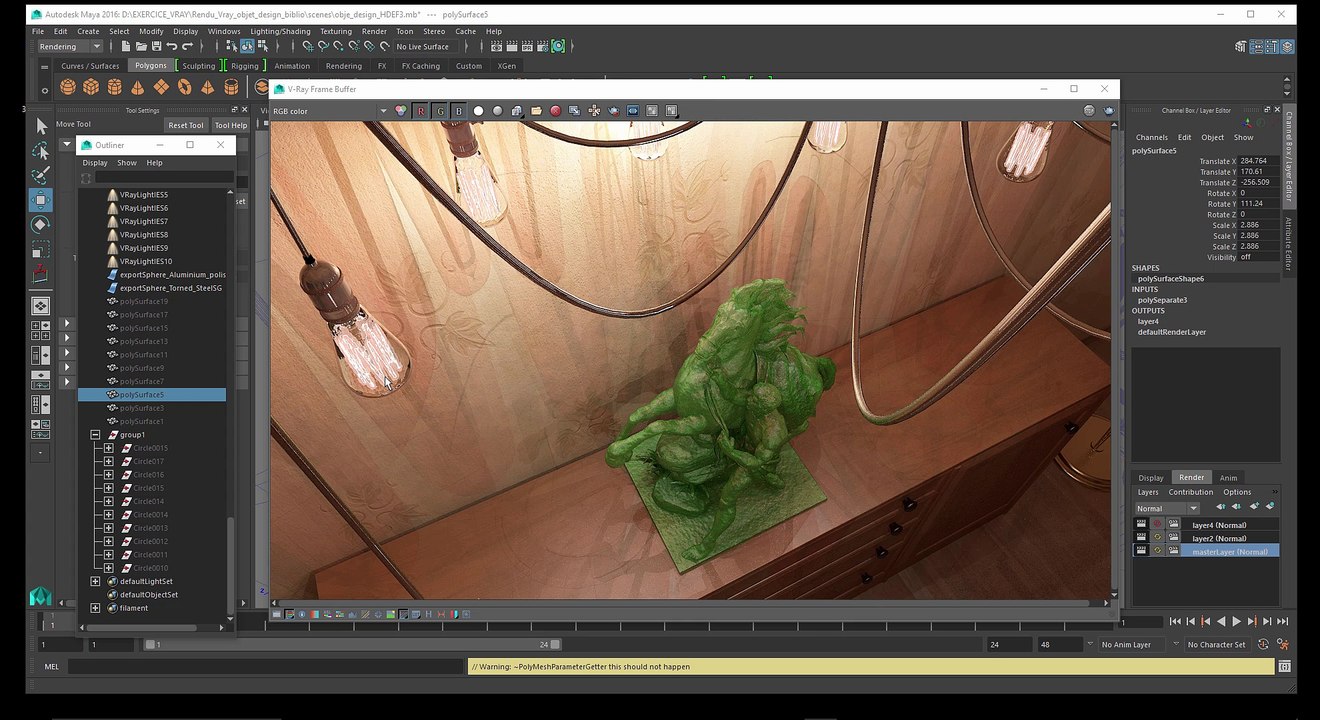1320x720 pixels.
Task: Switch to the Anim layer tab
Action: tap(1228, 477)
